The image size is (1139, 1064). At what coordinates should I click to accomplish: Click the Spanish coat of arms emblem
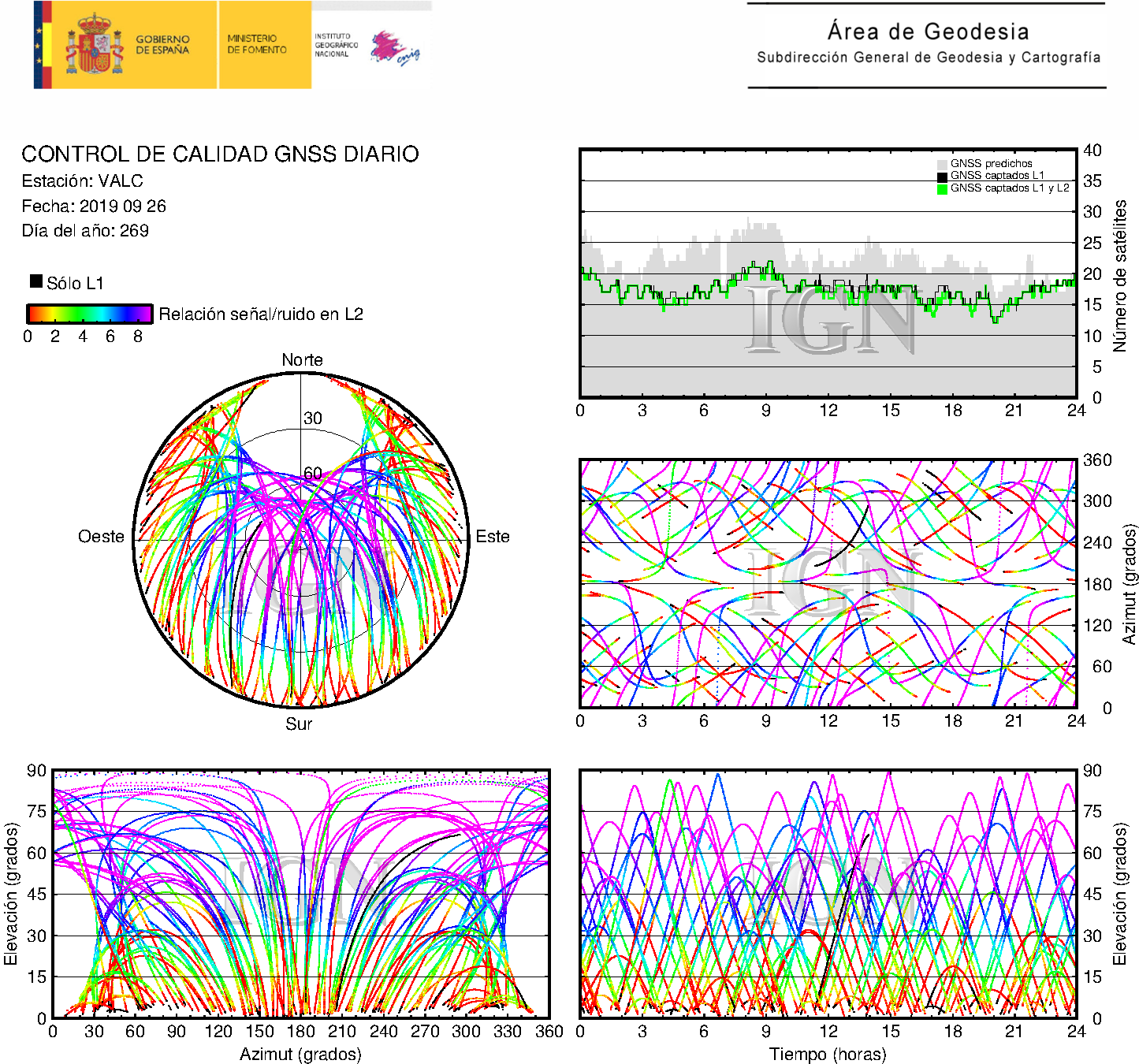tap(94, 46)
